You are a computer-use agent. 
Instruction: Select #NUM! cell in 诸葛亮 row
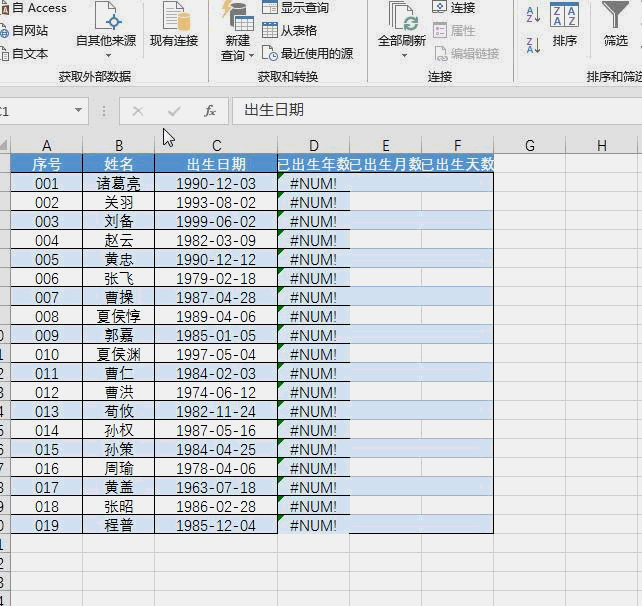[314, 183]
